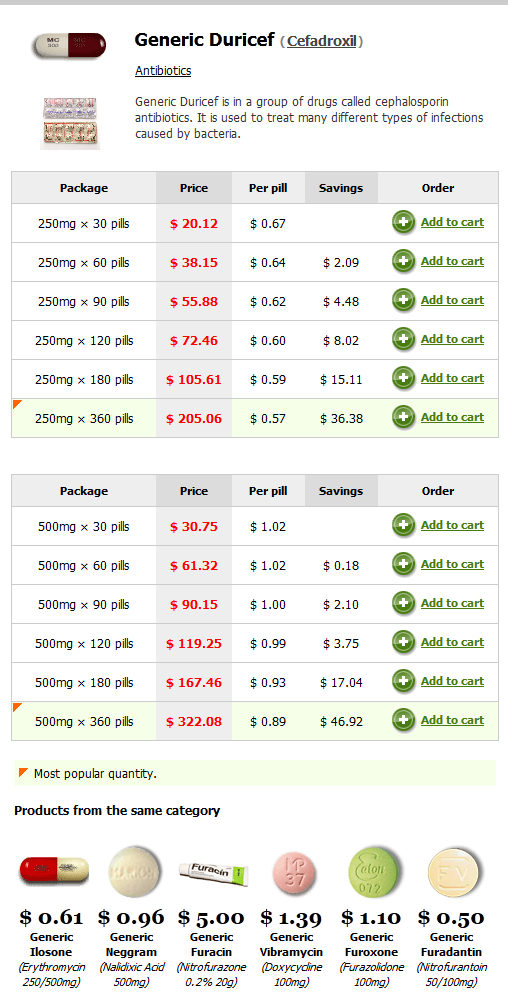Select the green Furoxone pill image
The width and height of the screenshot is (508, 1003).
(373, 871)
